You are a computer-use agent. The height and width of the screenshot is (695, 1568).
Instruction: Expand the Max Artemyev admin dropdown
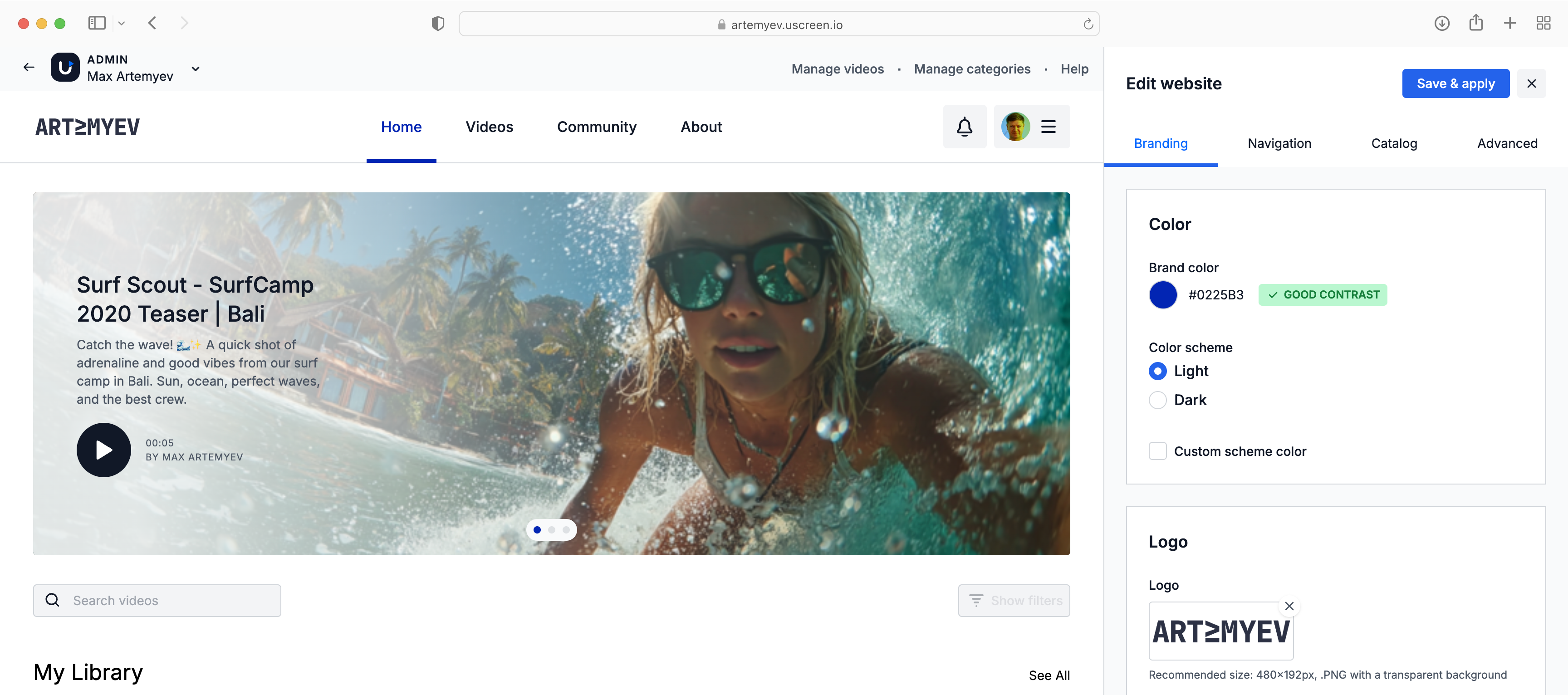196,69
